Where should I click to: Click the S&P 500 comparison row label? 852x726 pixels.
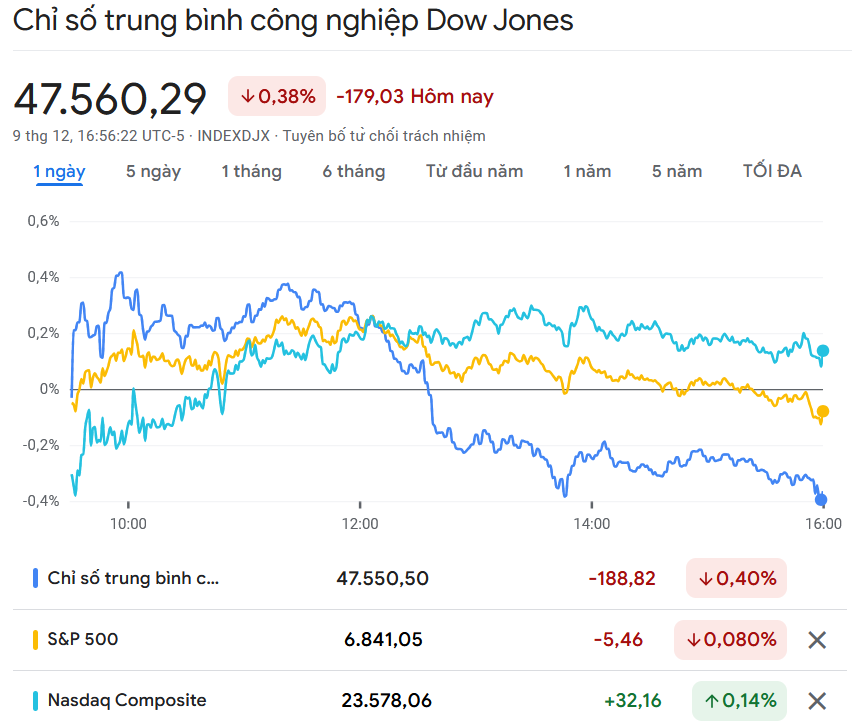click(82, 639)
